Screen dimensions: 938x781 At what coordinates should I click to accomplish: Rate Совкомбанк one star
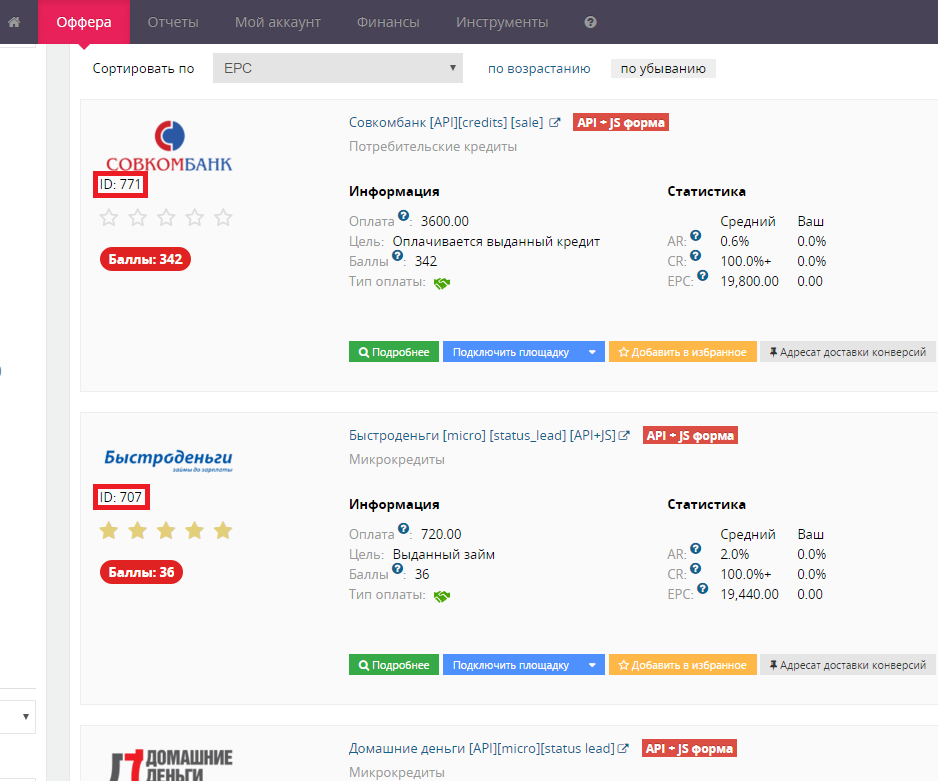coord(109,217)
